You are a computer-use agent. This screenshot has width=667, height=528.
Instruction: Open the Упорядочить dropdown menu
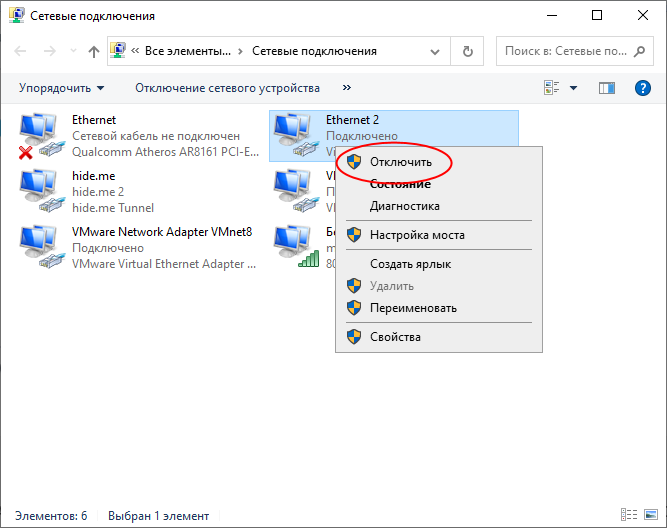61,88
